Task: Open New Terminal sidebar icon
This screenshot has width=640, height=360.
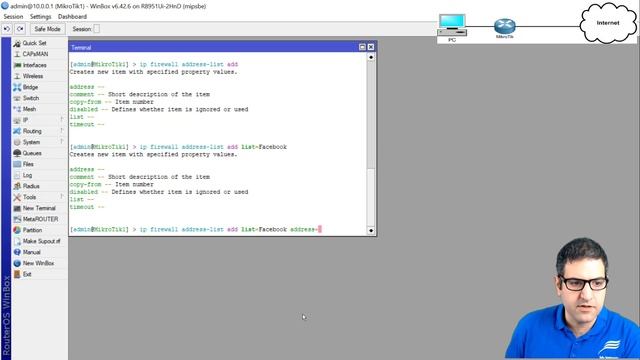Action: [x=17, y=208]
